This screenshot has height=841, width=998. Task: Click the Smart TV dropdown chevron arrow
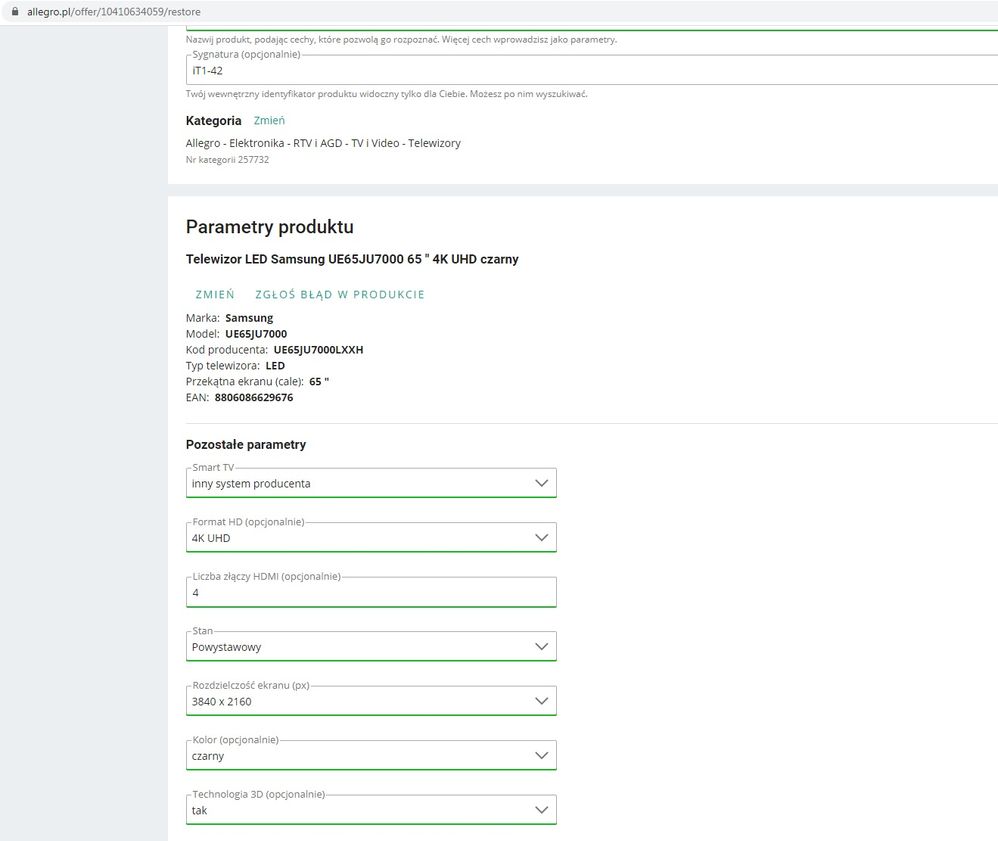coord(542,483)
